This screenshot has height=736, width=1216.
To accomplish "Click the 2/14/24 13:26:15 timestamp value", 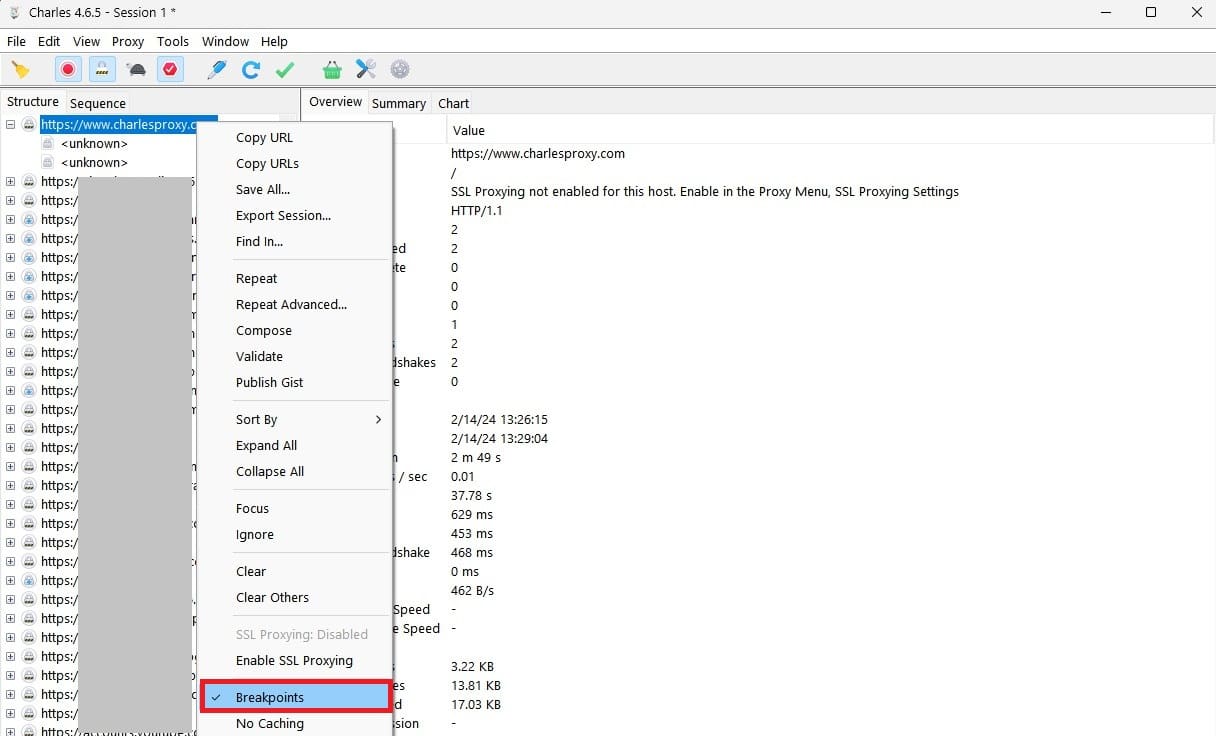I will coord(499,419).
